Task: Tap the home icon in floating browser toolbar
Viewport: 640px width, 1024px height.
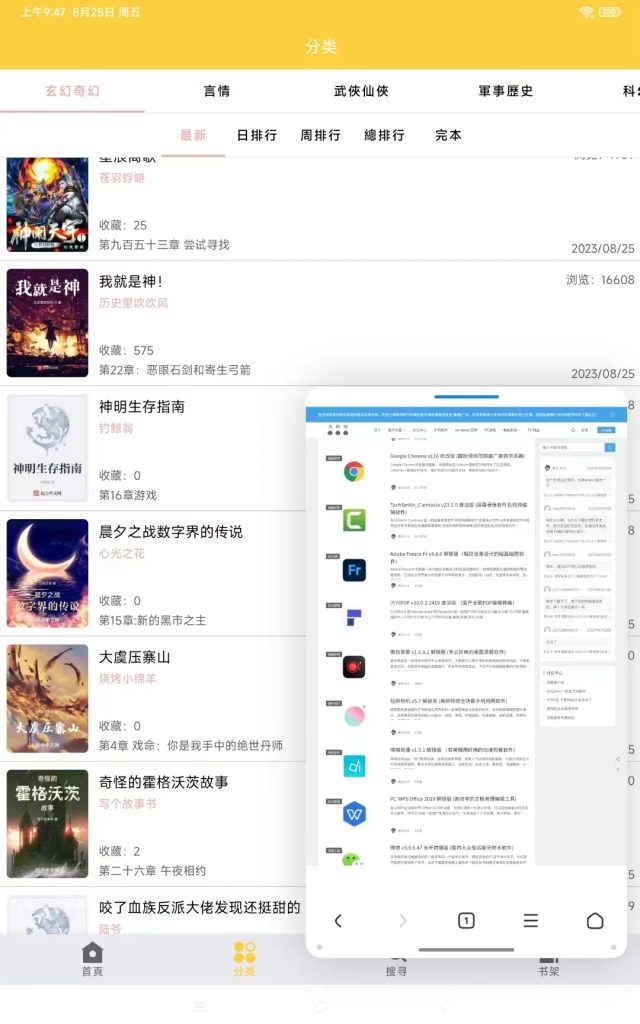Action: 595,921
